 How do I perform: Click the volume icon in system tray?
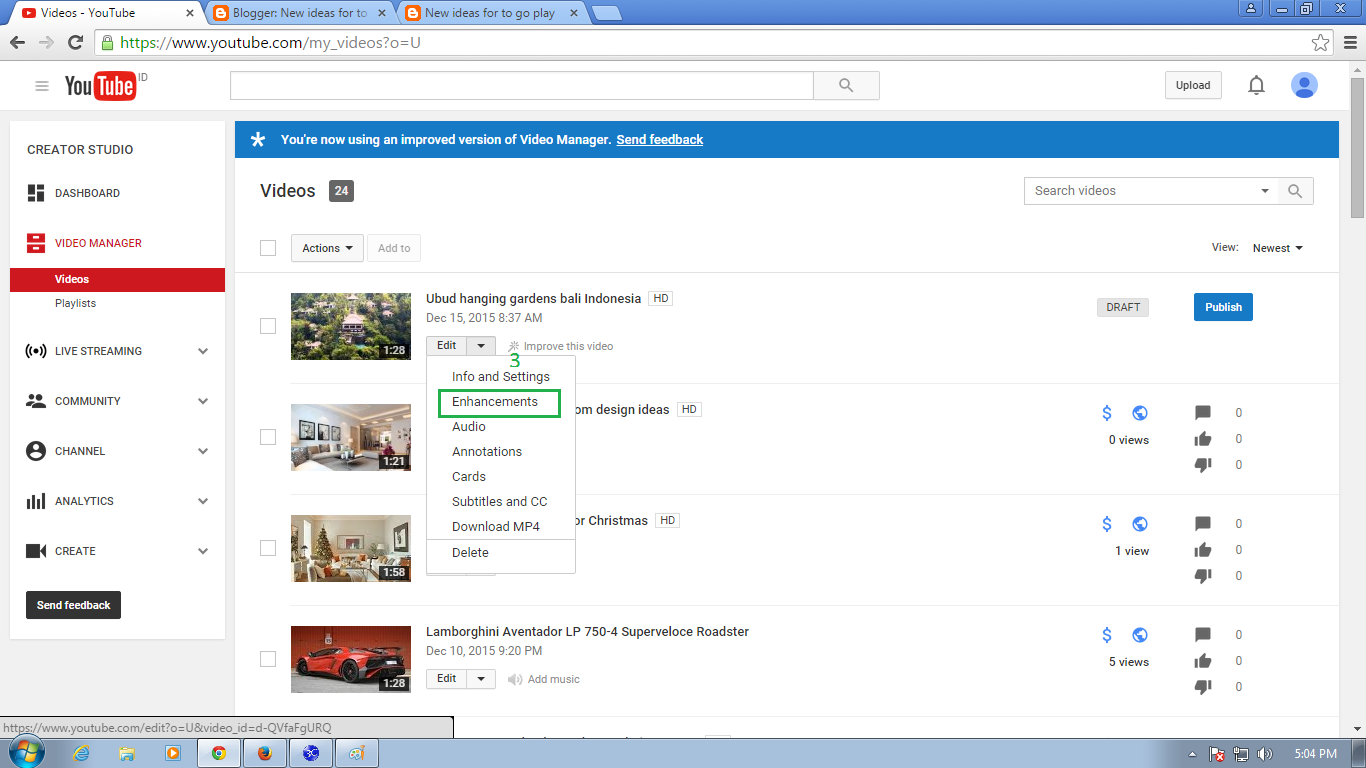click(1265, 754)
